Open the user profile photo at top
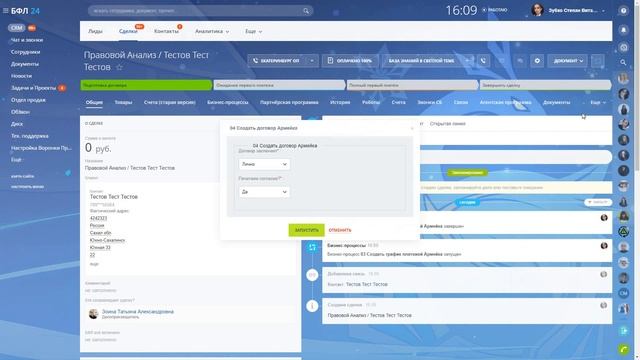 [x=537, y=10]
